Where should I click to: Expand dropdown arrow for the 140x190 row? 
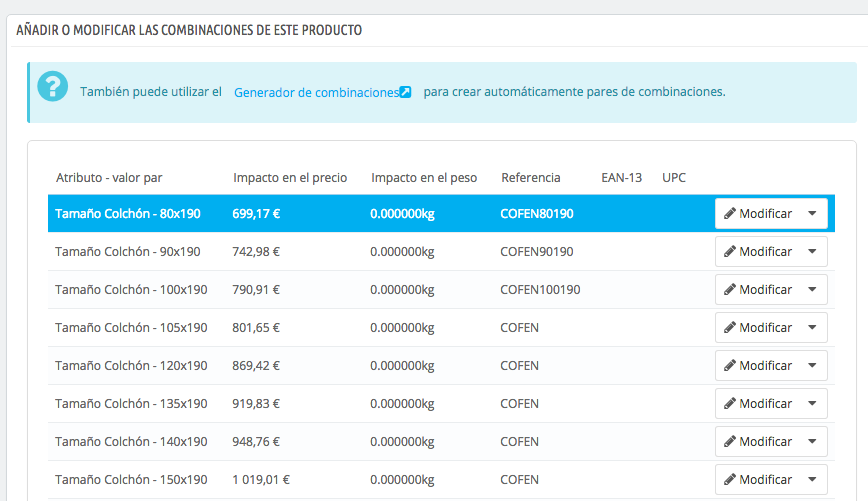tap(813, 442)
